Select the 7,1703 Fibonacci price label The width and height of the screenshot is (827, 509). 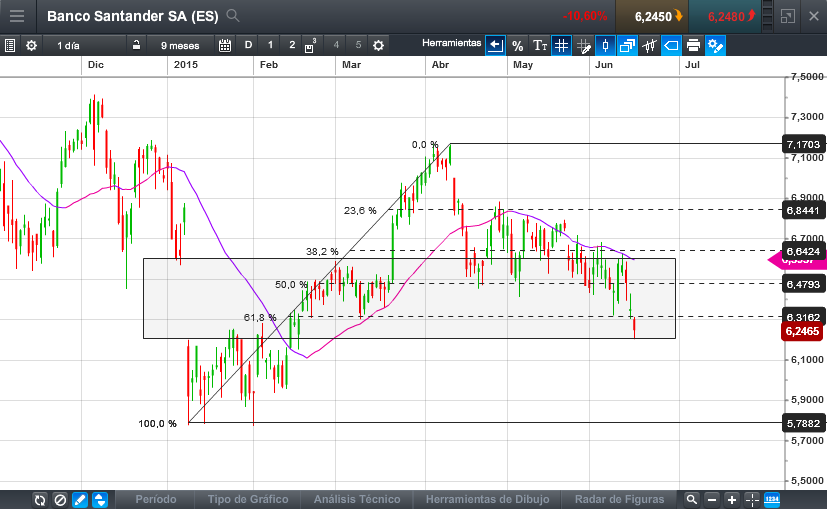[803, 145]
